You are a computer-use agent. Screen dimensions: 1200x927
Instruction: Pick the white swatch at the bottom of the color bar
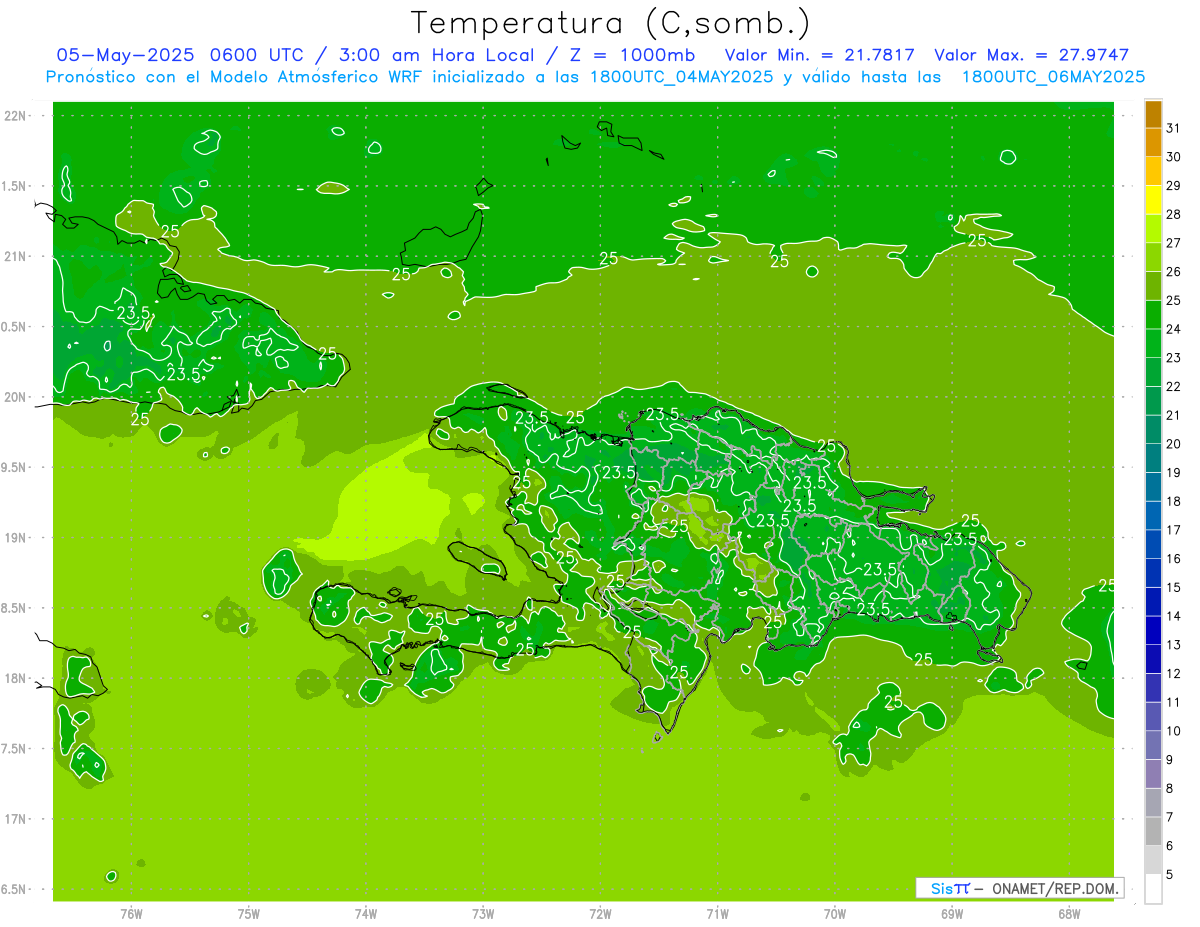click(1154, 889)
